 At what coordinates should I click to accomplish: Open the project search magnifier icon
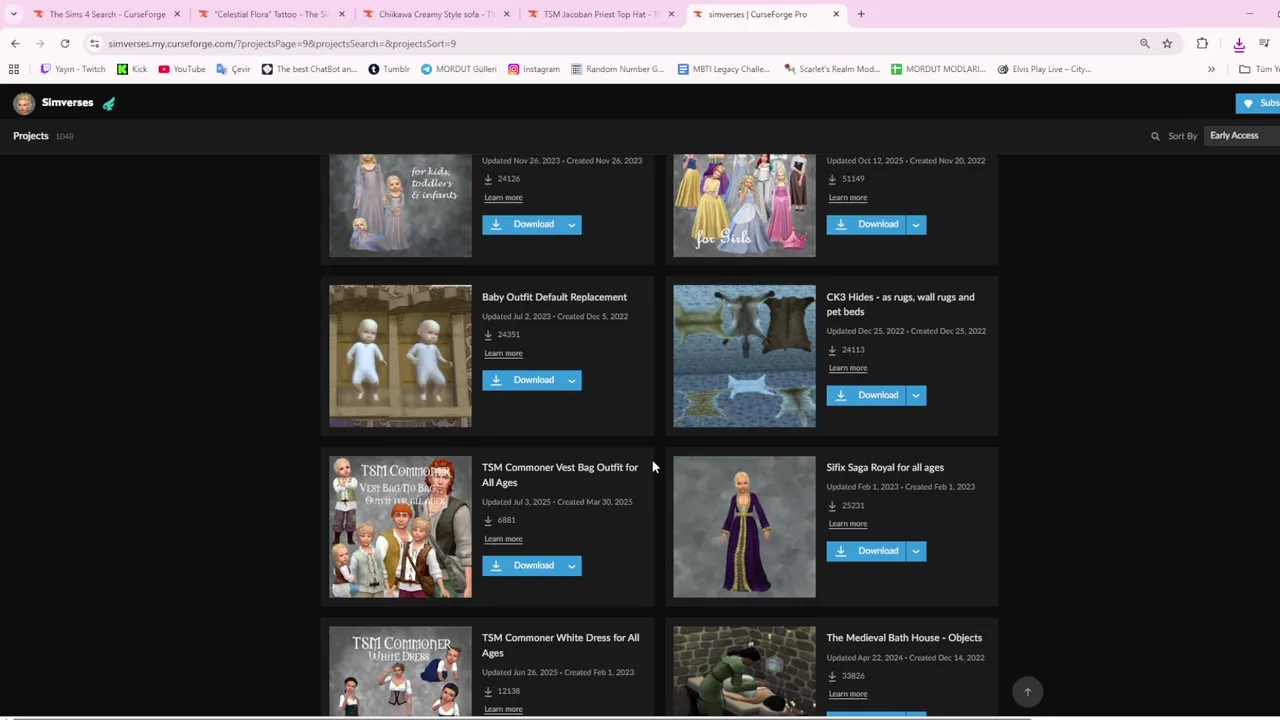pos(1155,136)
